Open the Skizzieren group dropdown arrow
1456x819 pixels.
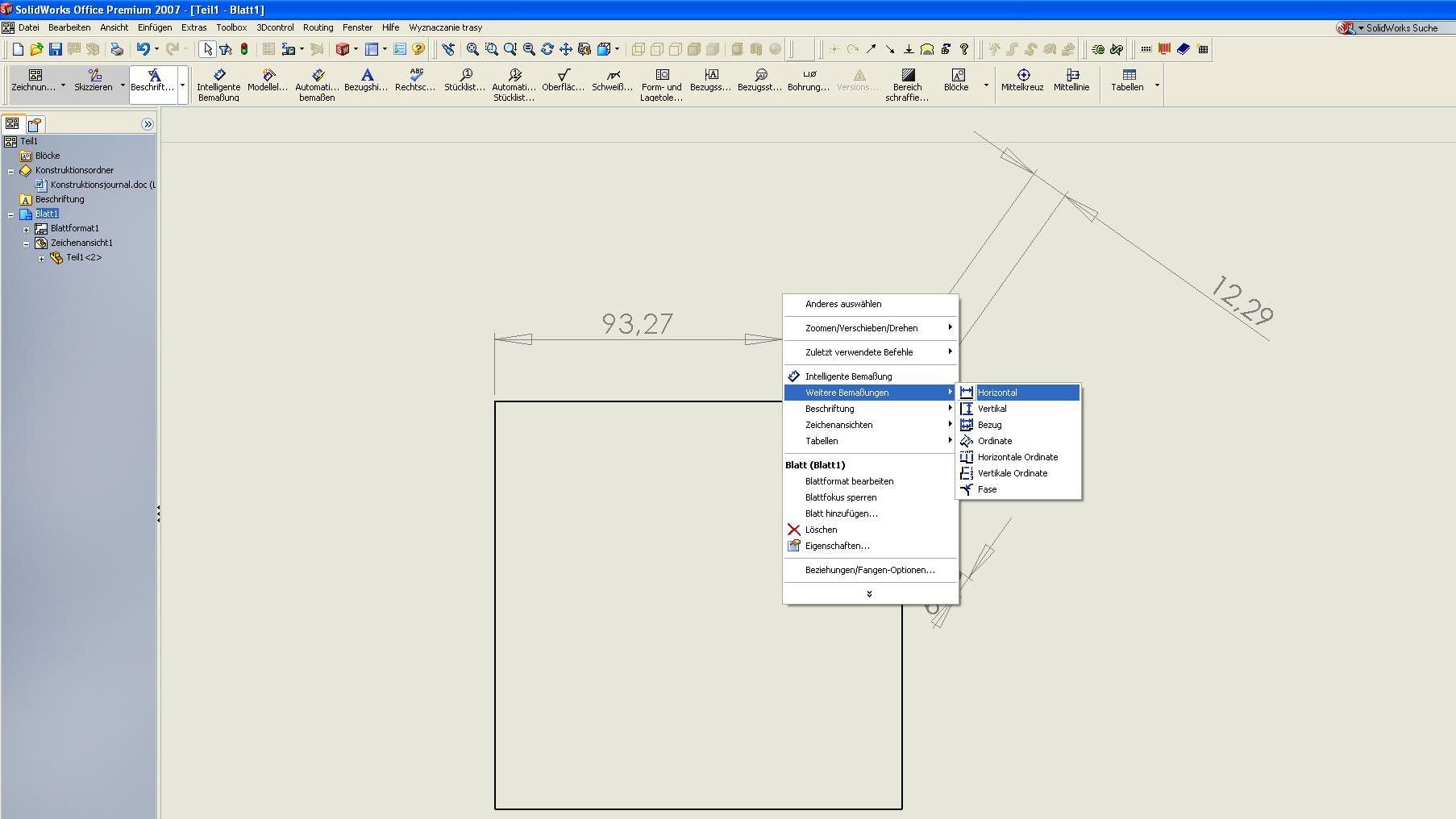123,85
